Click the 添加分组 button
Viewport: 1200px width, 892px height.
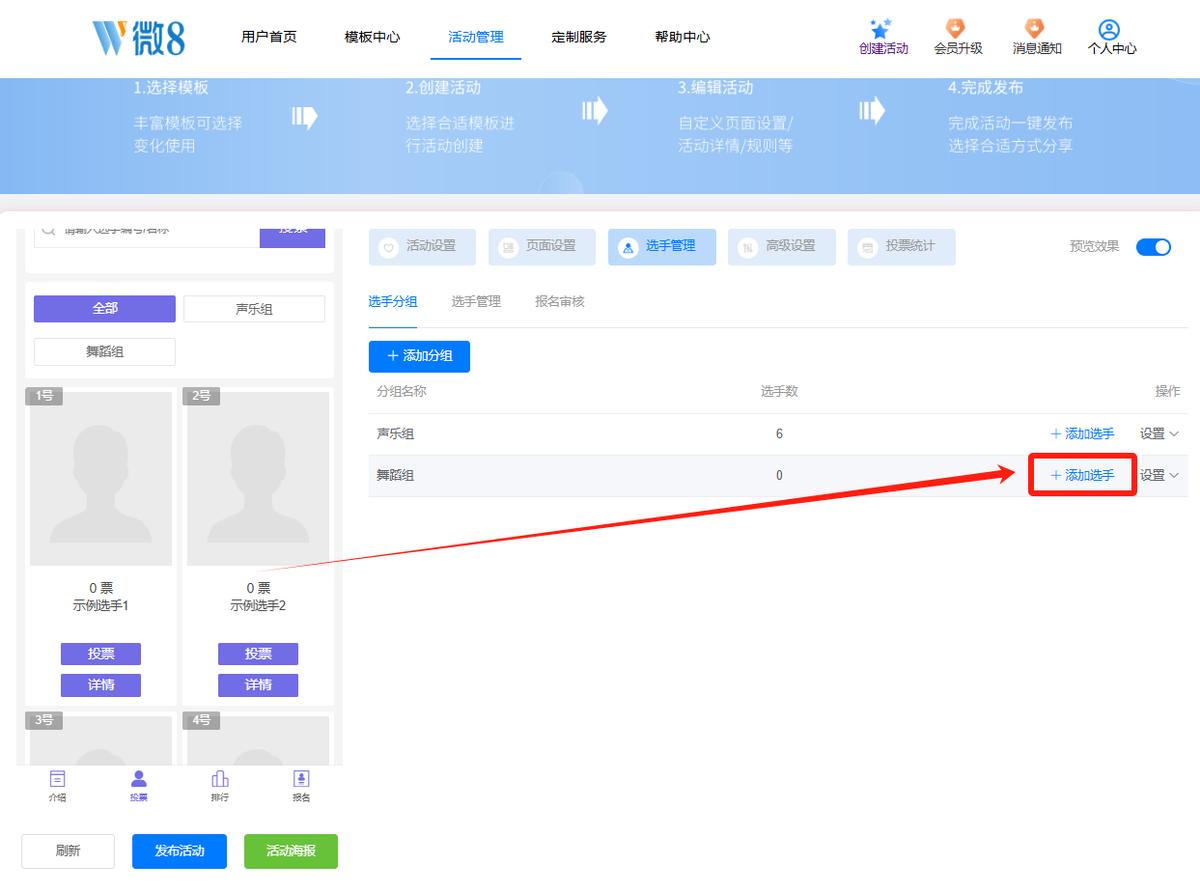pyautogui.click(x=419, y=356)
